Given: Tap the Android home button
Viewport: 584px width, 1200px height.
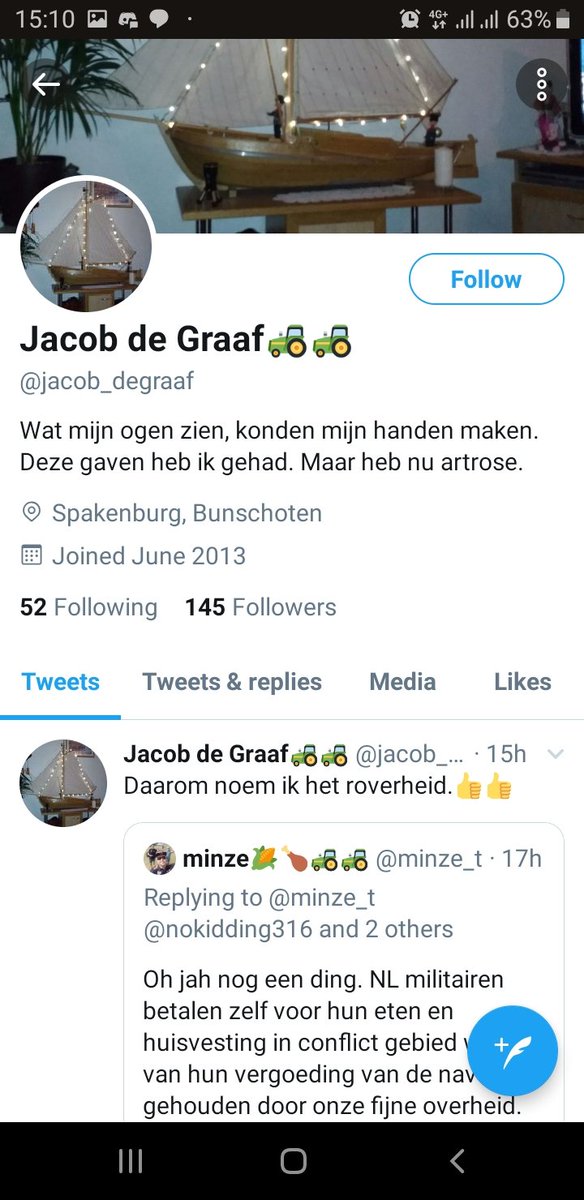Looking at the screenshot, I should [293, 1160].
